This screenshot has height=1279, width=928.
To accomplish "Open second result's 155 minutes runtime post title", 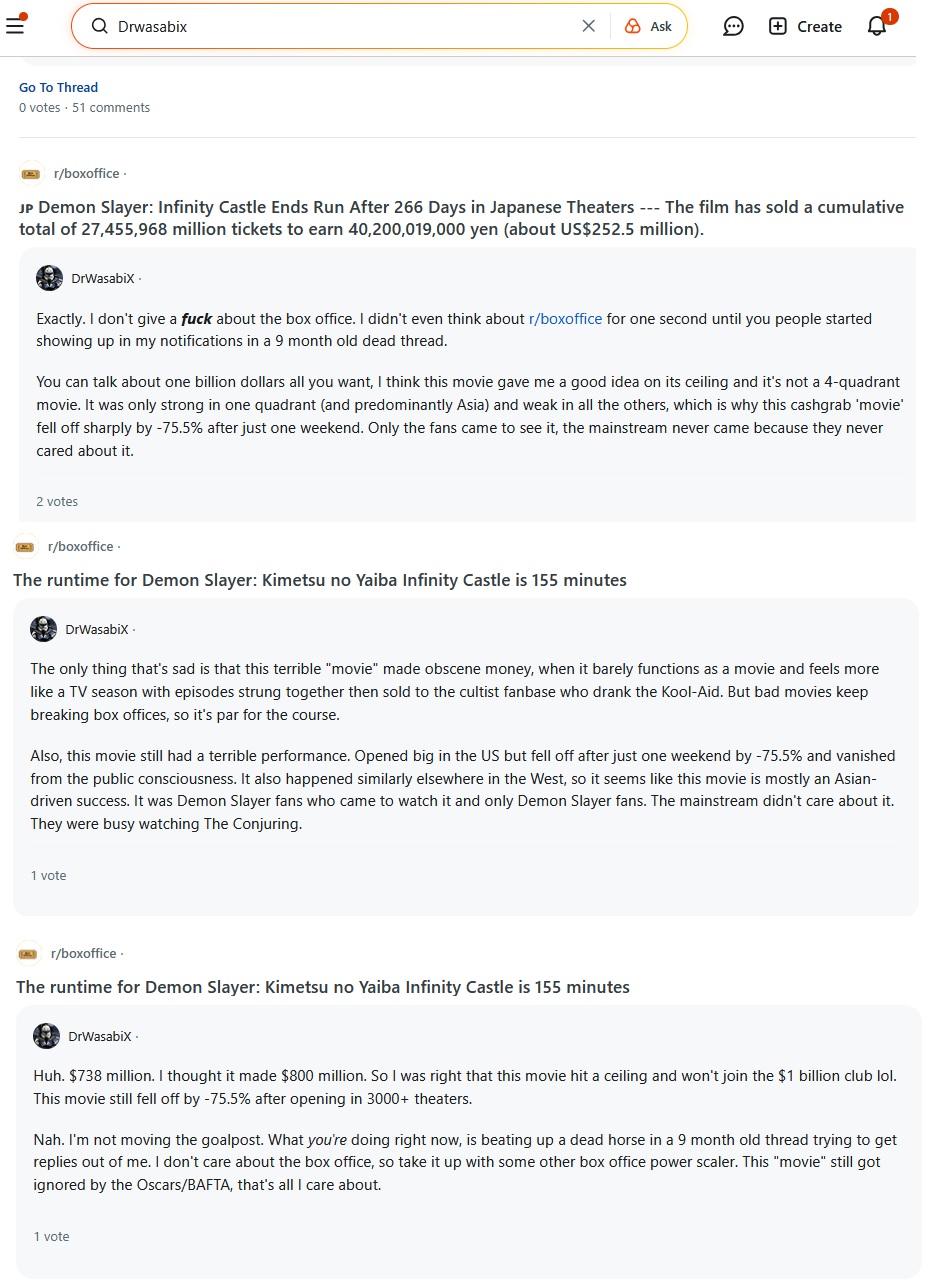I will pyautogui.click(x=320, y=580).
